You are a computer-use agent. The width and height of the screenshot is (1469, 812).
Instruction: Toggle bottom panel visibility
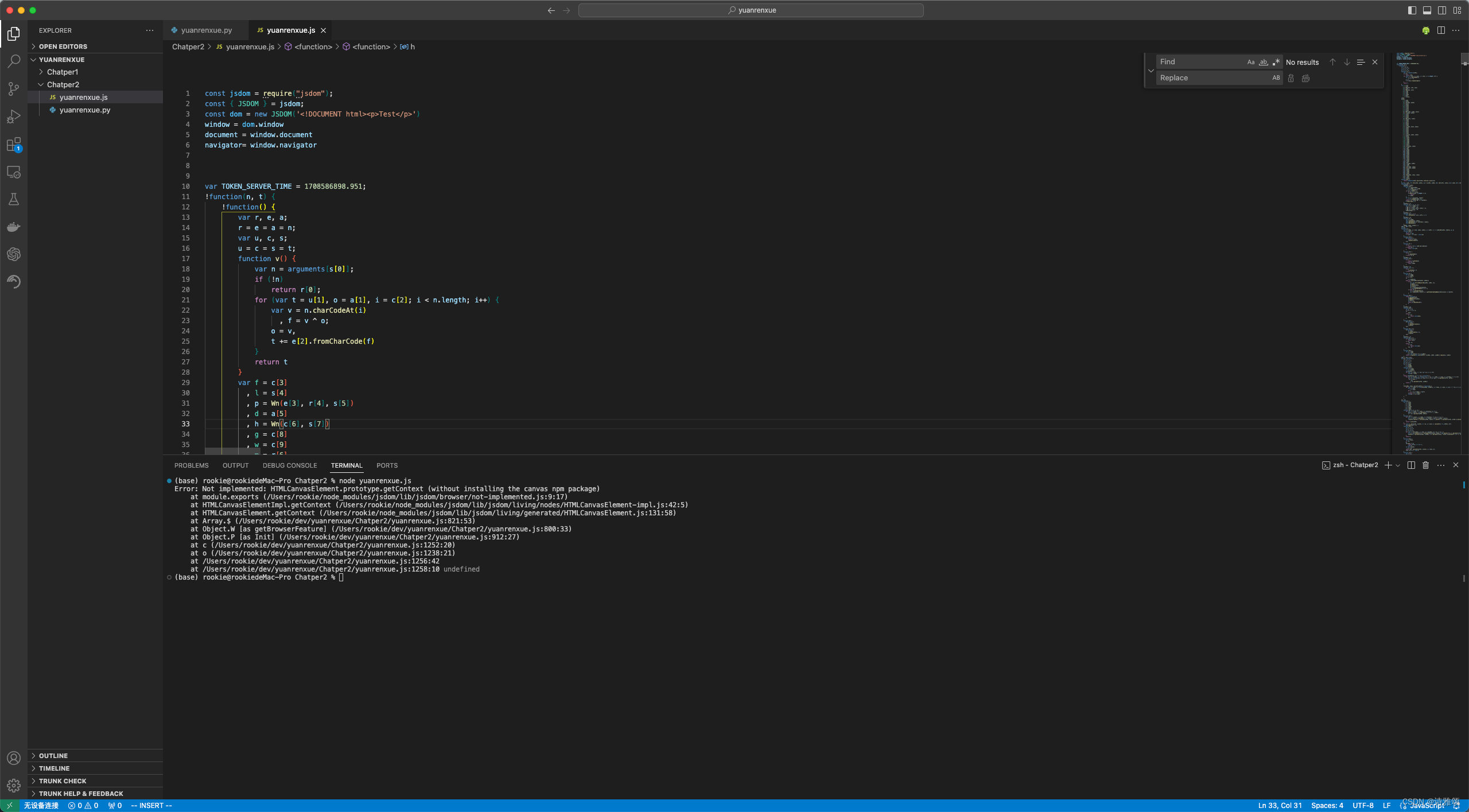(x=1427, y=10)
